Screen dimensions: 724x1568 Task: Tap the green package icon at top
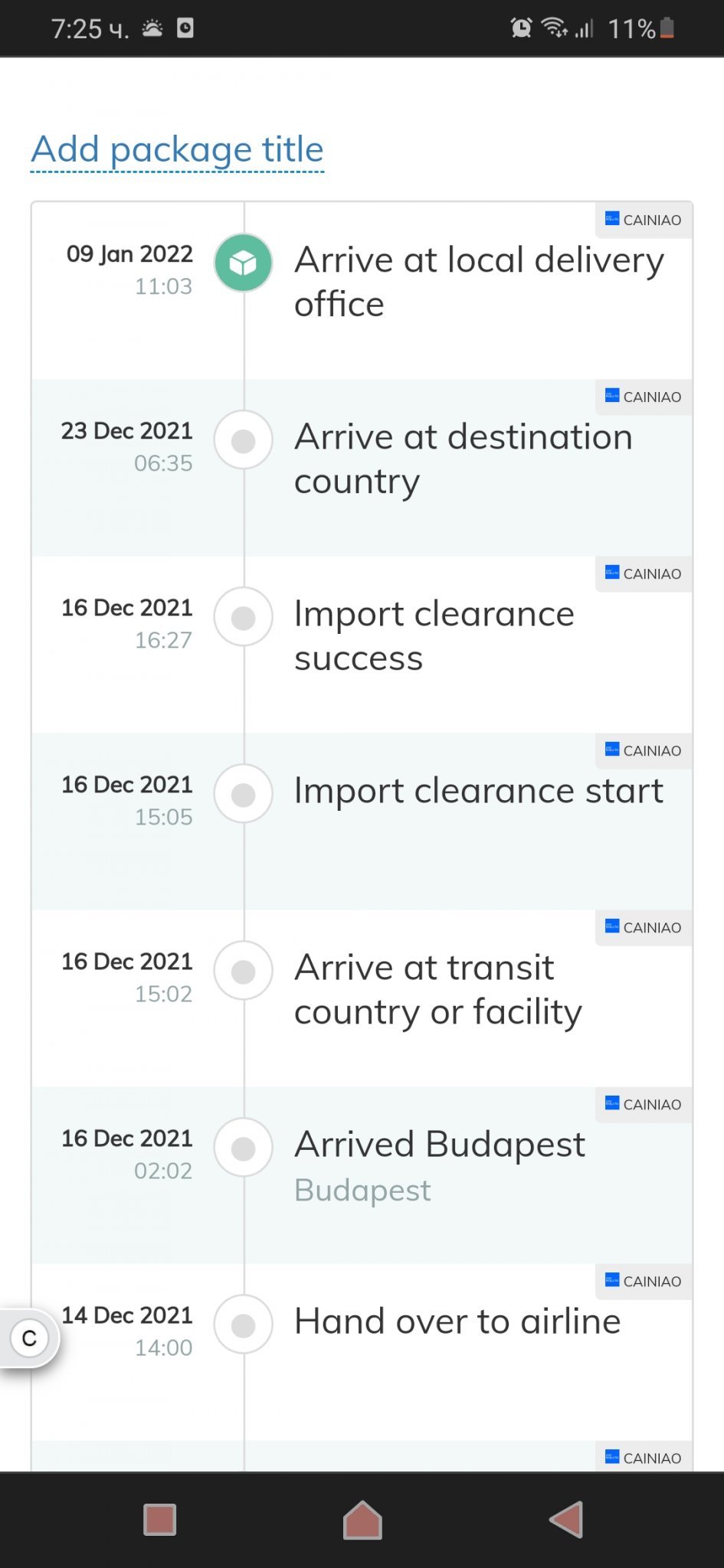(243, 263)
